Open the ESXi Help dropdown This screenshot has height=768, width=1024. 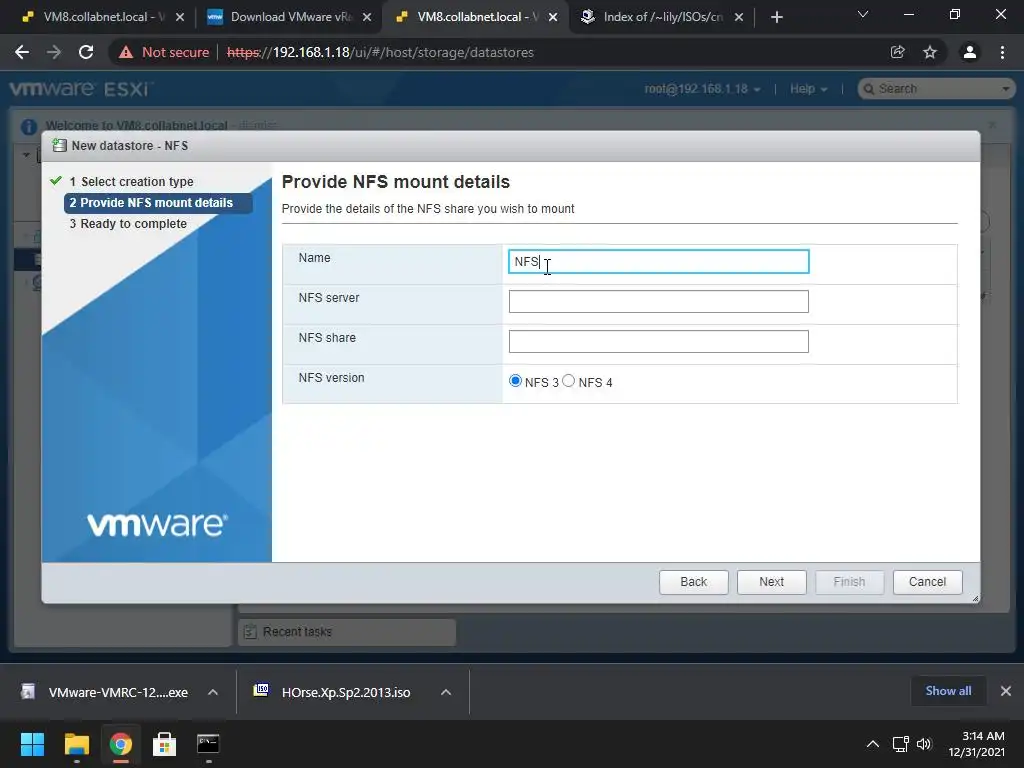[x=808, y=89]
